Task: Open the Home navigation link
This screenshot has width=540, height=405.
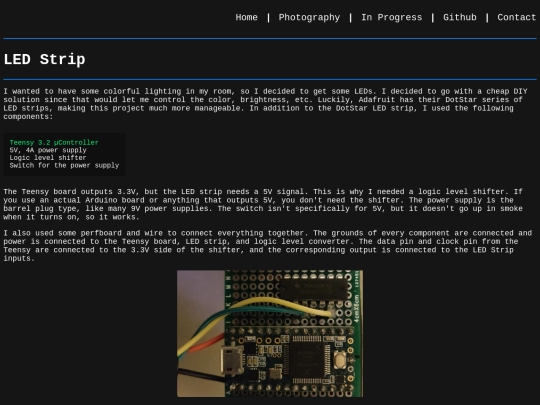Action: (x=246, y=17)
